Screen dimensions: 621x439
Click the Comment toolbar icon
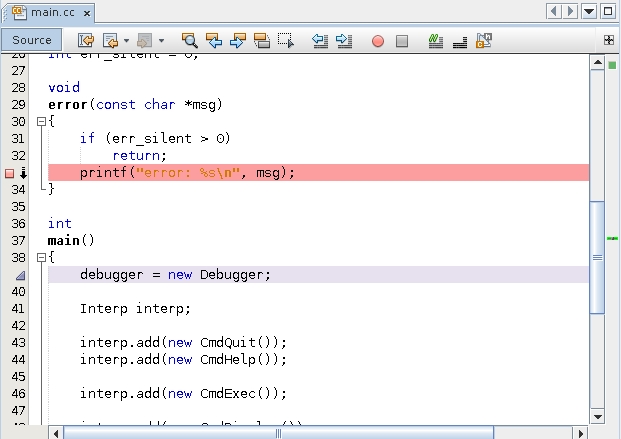click(x=460, y=40)
